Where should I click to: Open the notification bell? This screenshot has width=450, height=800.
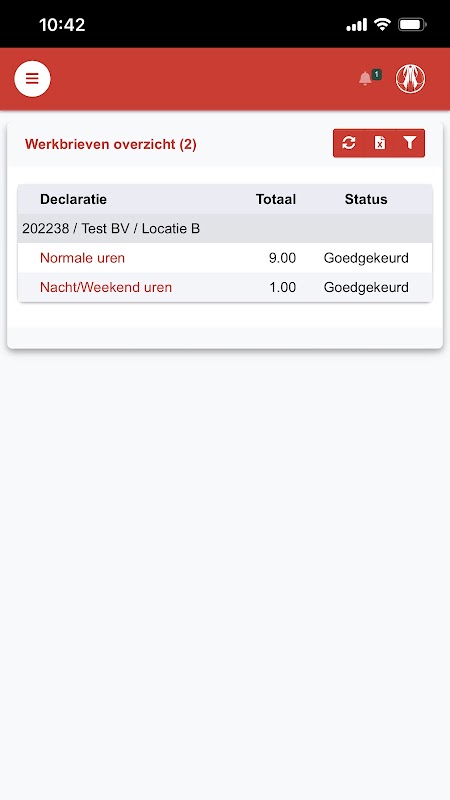tap(365, 79)
